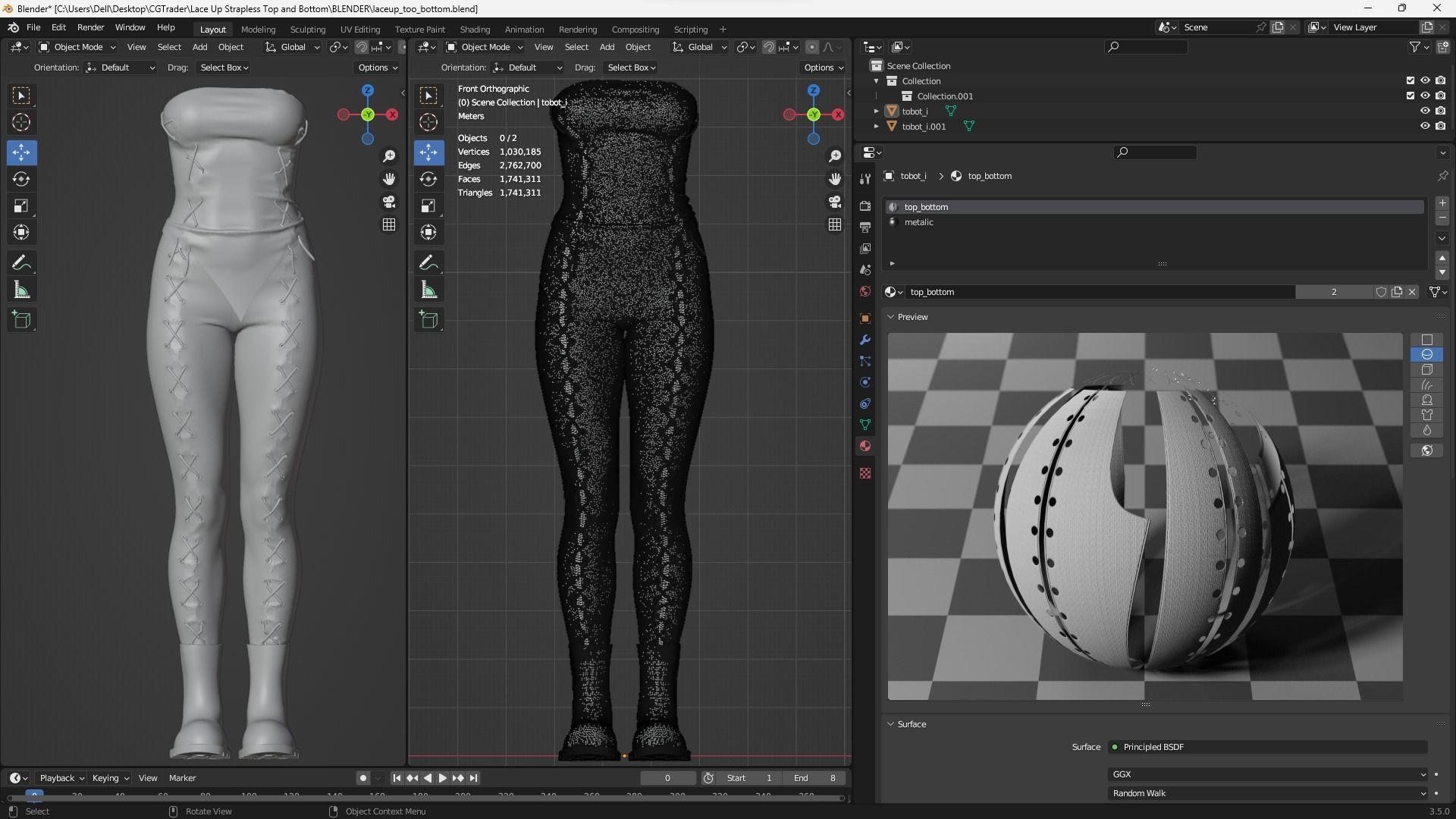Toggle Collection exclude checkbox
Screen dimensions: 1456x819
point(1410,80)
